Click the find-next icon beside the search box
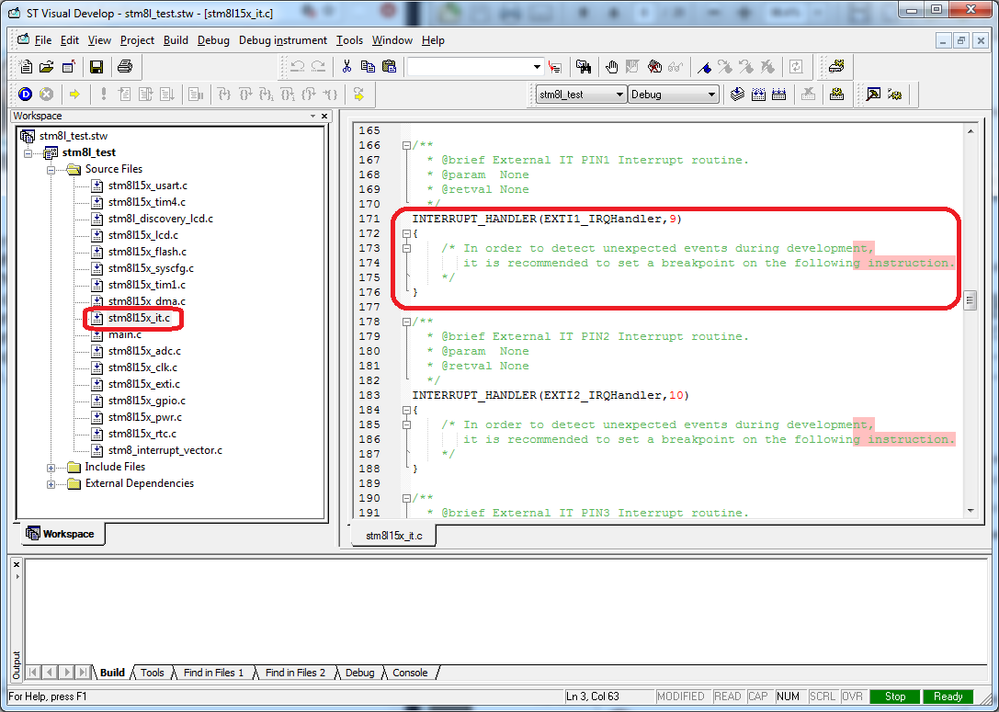The height and width of the screenshot is (712, 999). pyautogui.click(x=555, y=67)
